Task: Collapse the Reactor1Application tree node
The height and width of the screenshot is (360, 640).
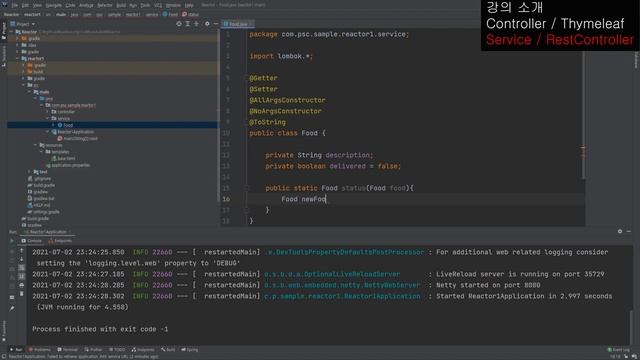Action: pyautogui.click(x=47, y=132)
